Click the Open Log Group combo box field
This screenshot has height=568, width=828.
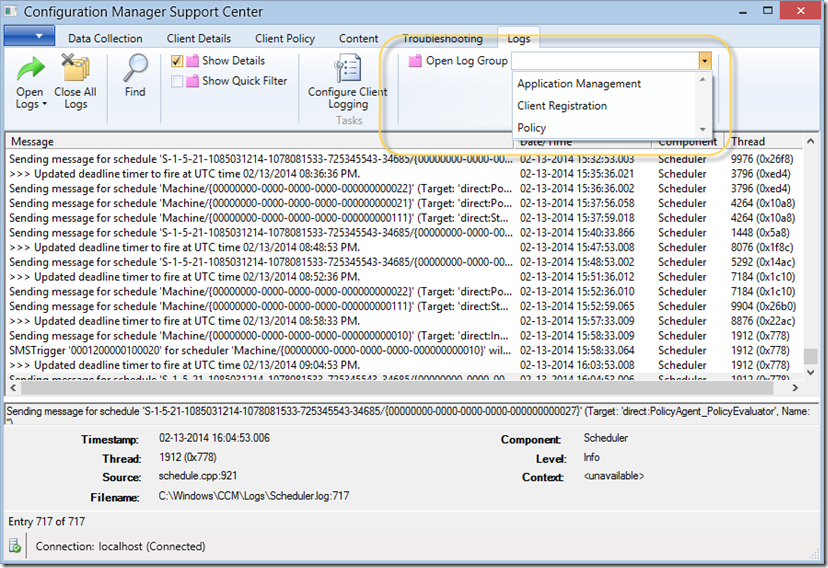coord(605,61)
